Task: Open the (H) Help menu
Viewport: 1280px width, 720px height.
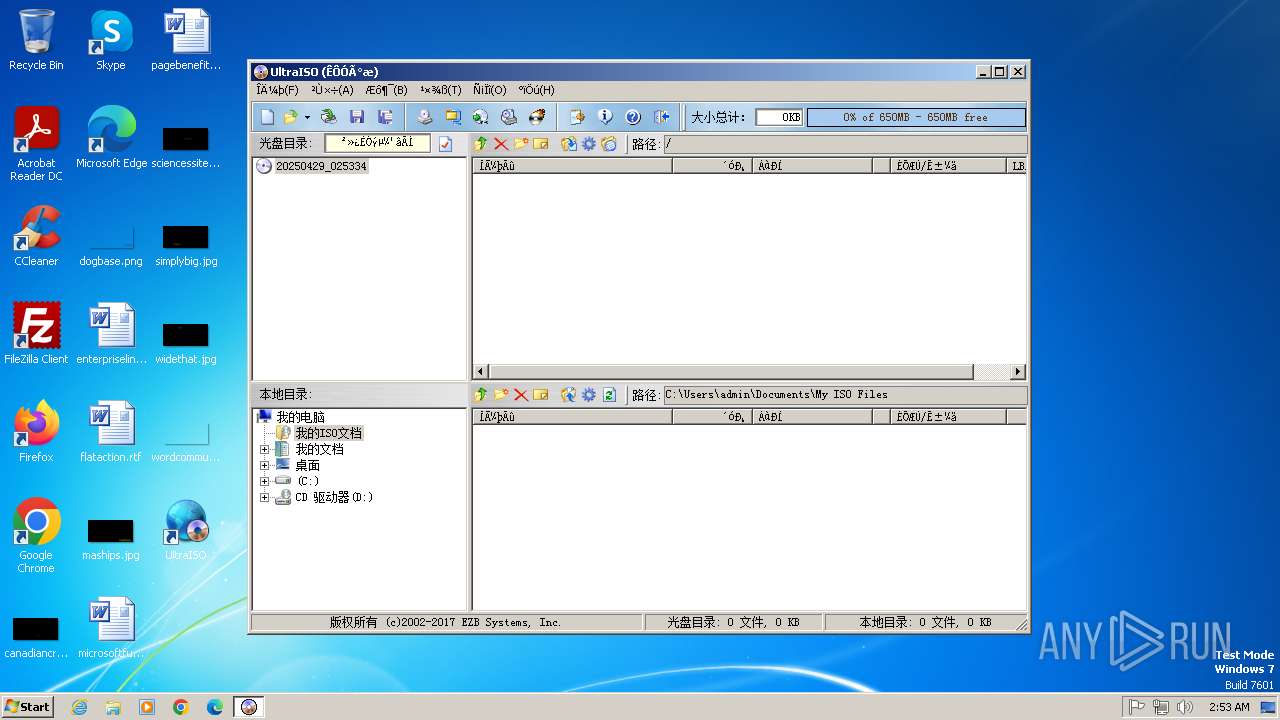Action: (536, 90)
